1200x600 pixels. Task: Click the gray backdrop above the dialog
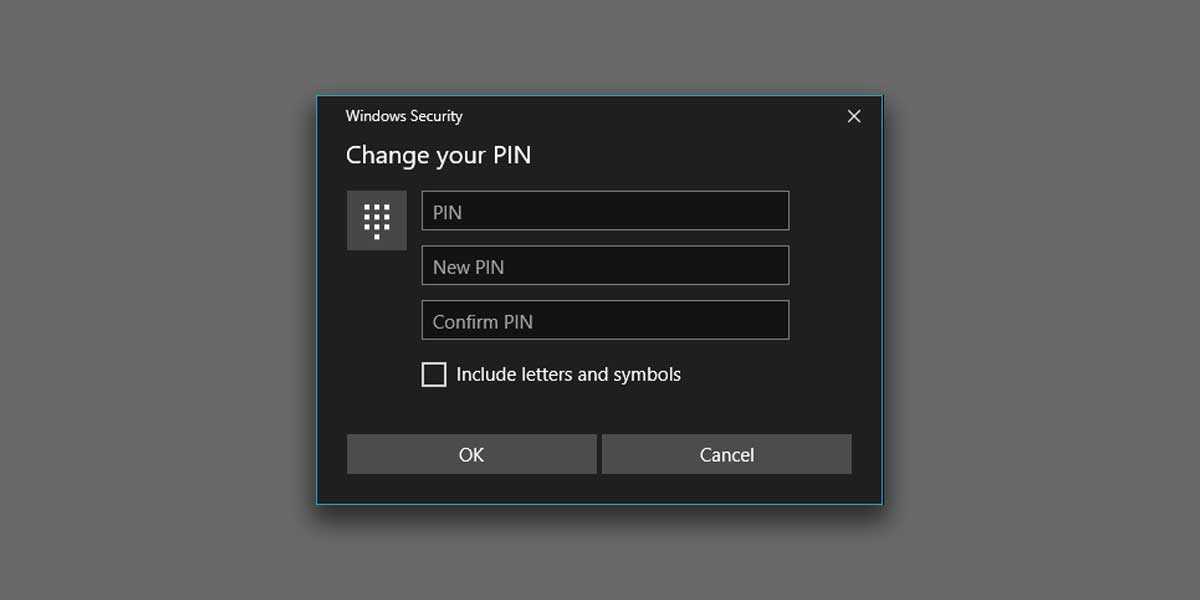pos(600,45)
